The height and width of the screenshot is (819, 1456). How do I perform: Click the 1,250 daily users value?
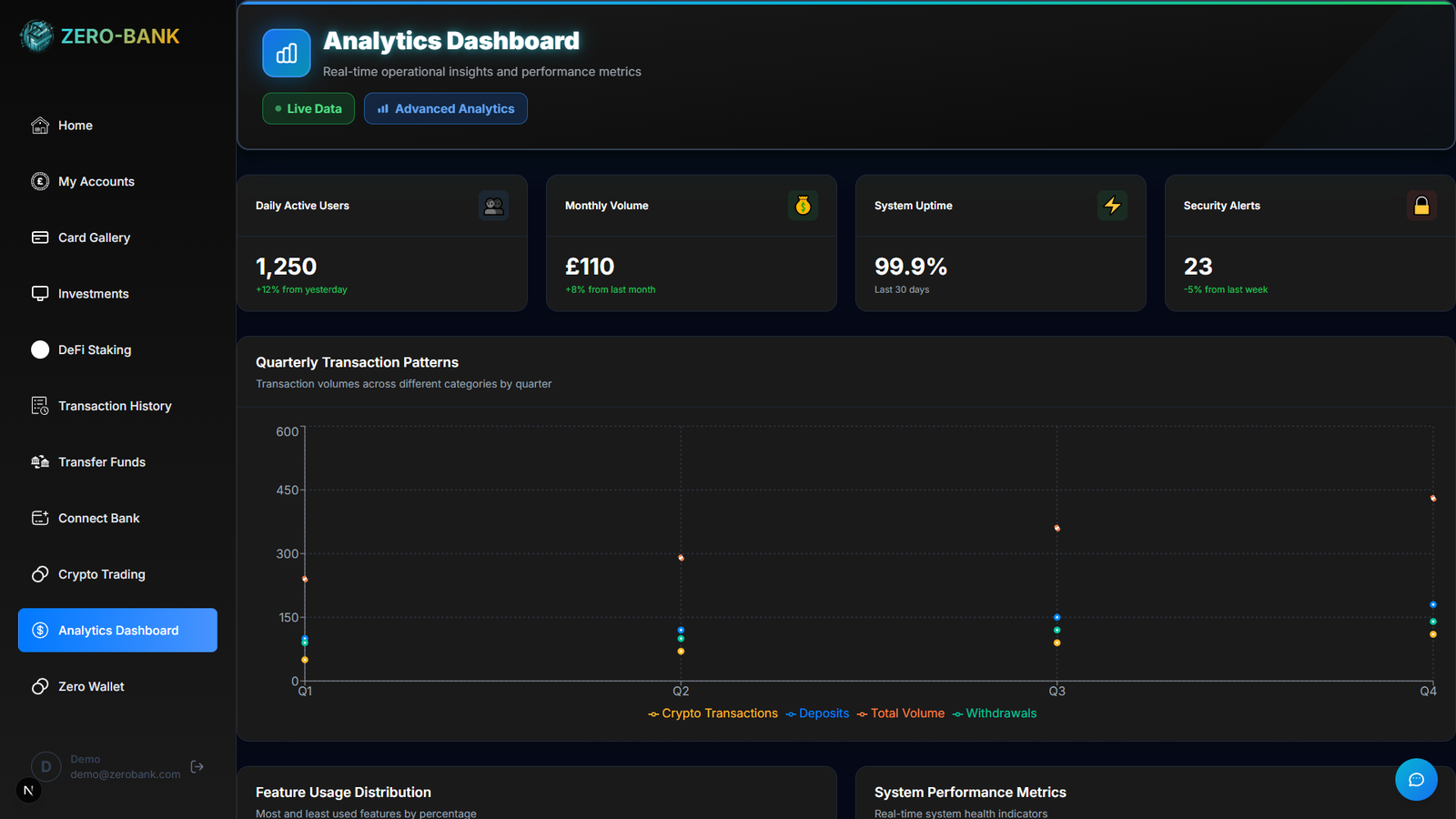click(286, 267)
